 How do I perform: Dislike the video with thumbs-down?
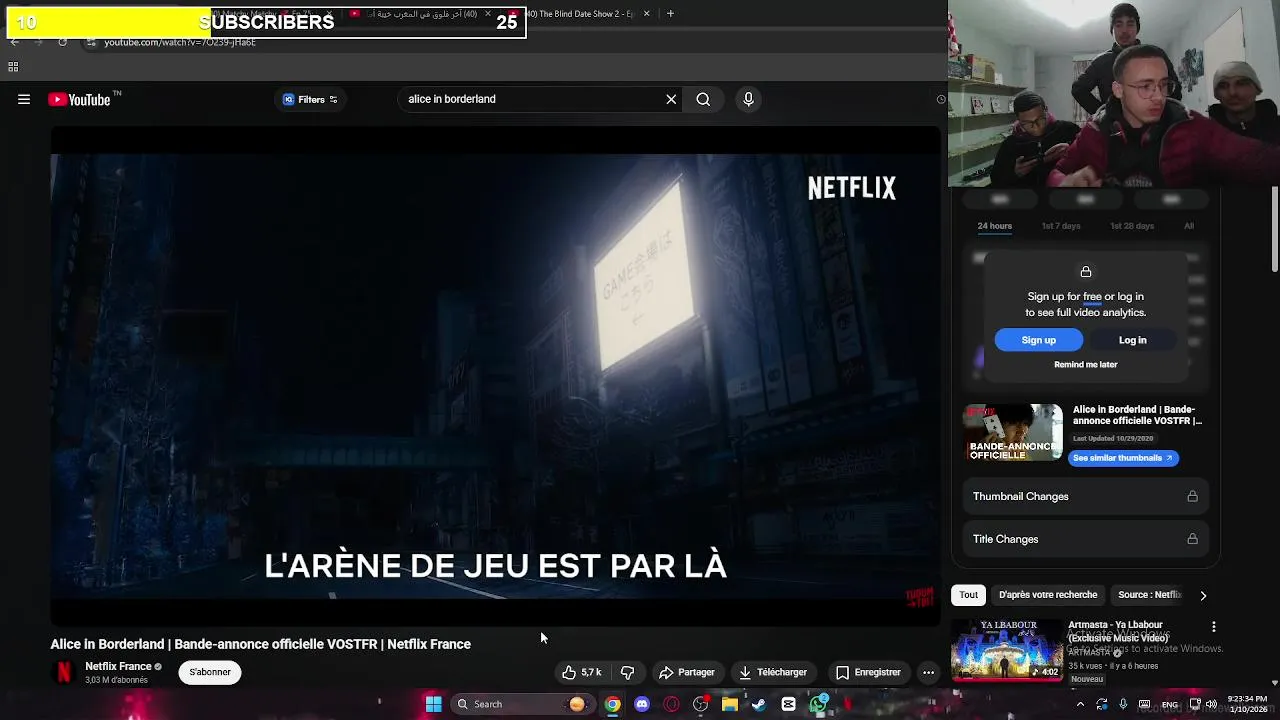click(628, 672)
